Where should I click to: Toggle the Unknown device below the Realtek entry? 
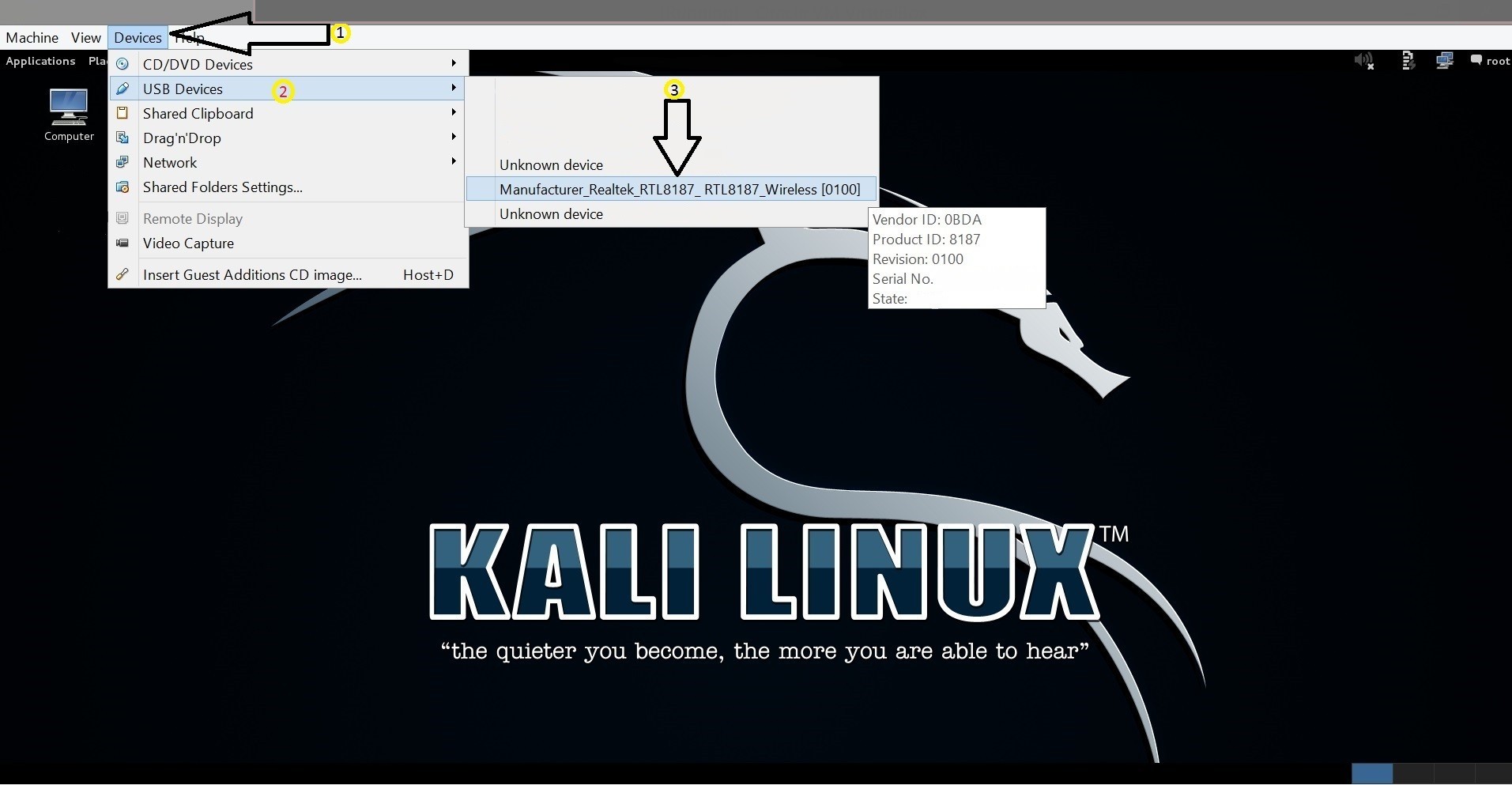coord(551,213)
